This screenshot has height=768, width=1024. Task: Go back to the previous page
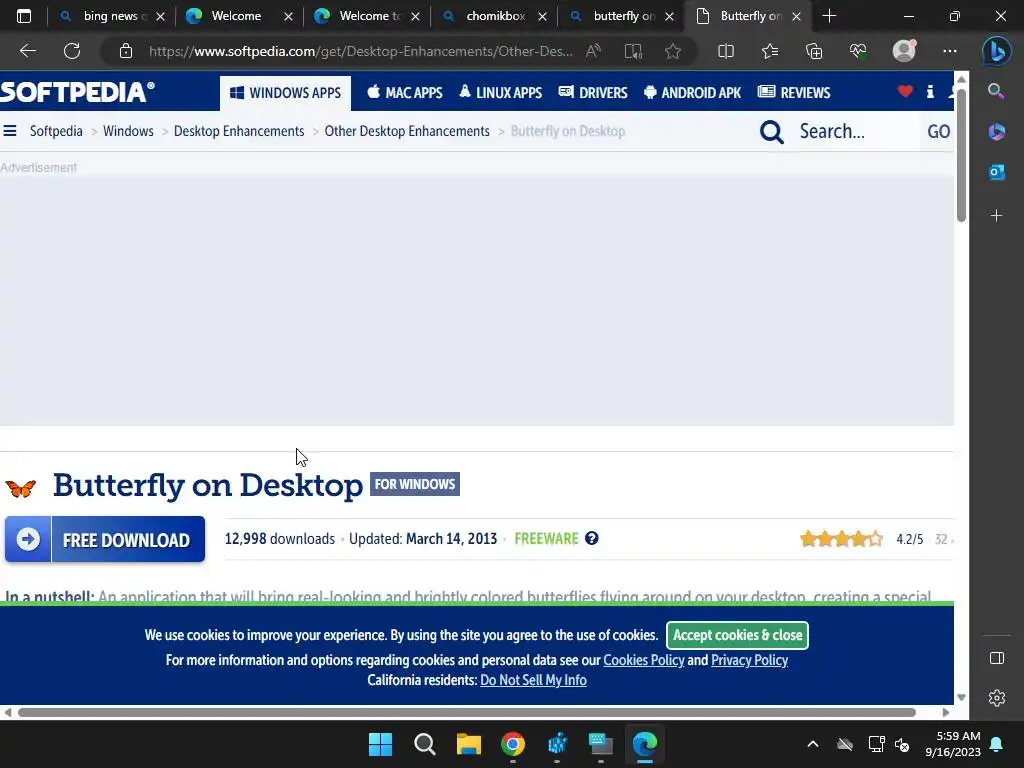(27, 51)
